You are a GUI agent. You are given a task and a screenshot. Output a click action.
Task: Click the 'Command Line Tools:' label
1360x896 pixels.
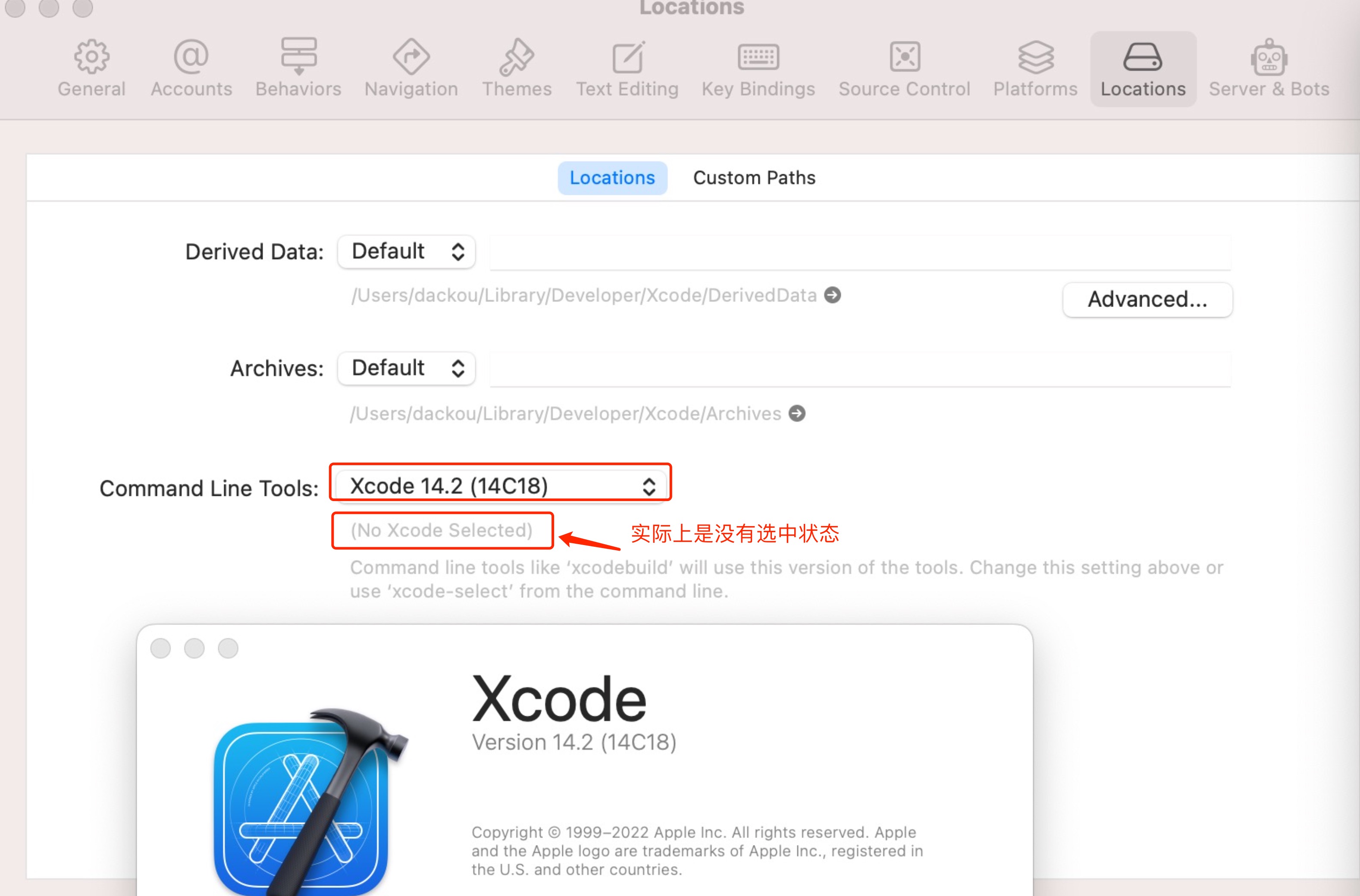(x=209, y=489)
